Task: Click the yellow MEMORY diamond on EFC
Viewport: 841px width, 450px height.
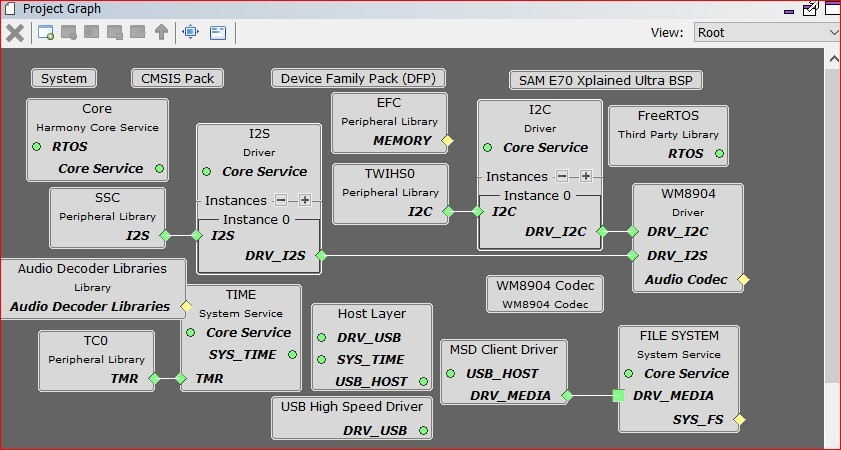Action: point(447,141)
